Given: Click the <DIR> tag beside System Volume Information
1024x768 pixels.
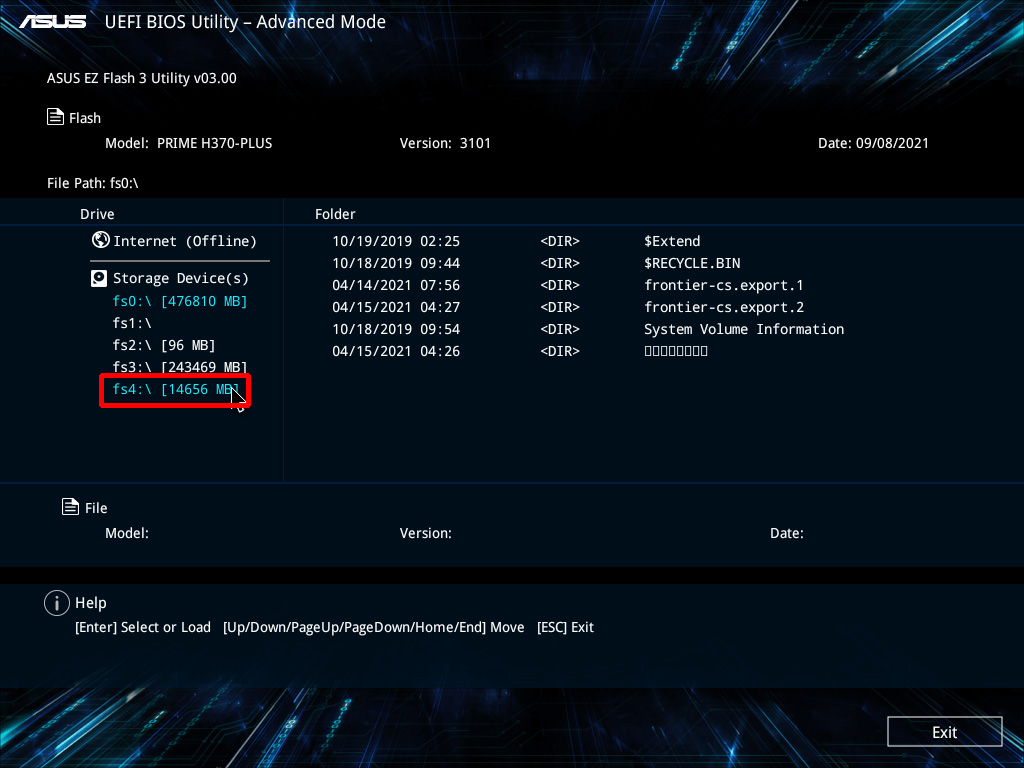Looking at the screenshot, I should [560, 329].
